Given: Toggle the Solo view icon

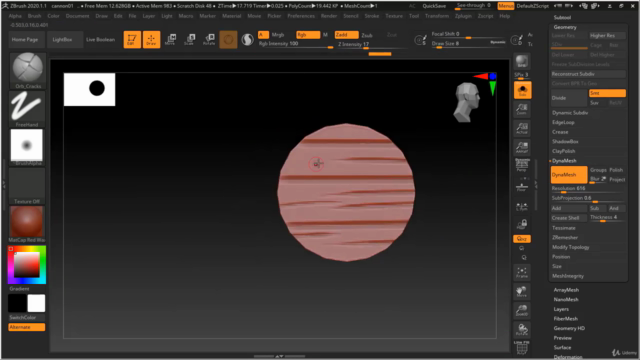Looking at the screenshot, I should (522, 90).
